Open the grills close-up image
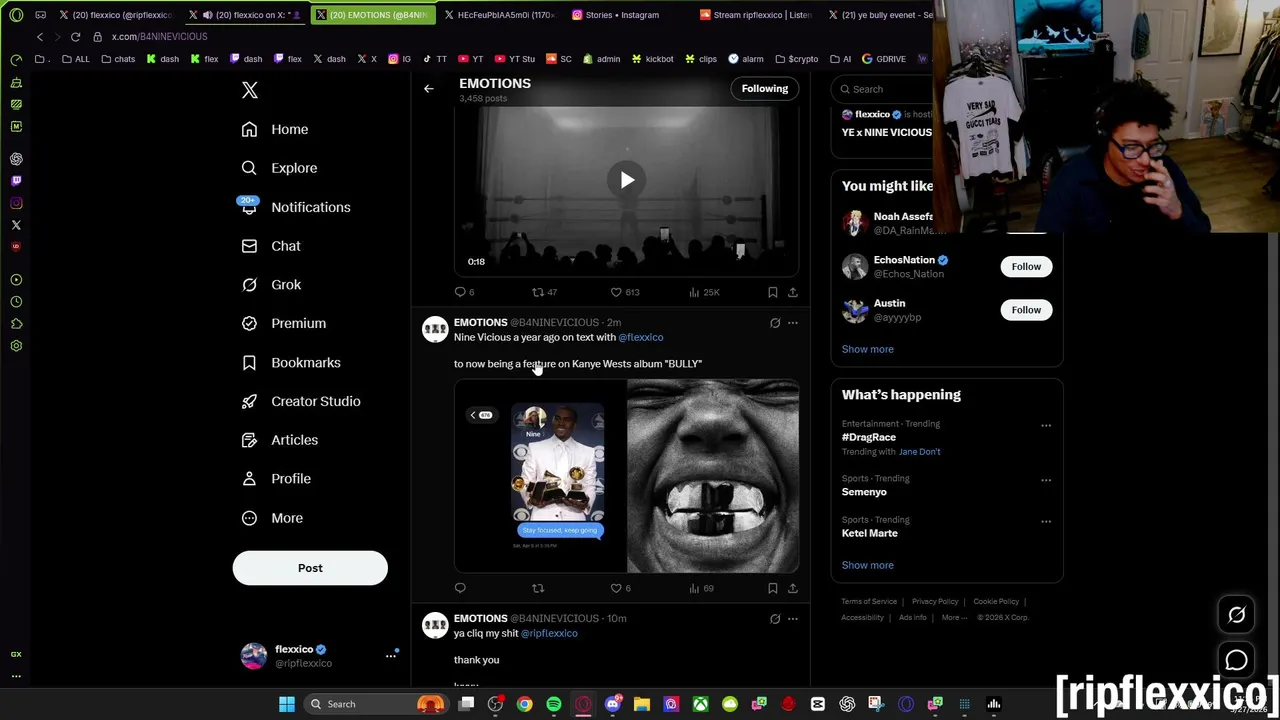The height and width of the screenshot is (720, 1280). click(x=713, y=476)
